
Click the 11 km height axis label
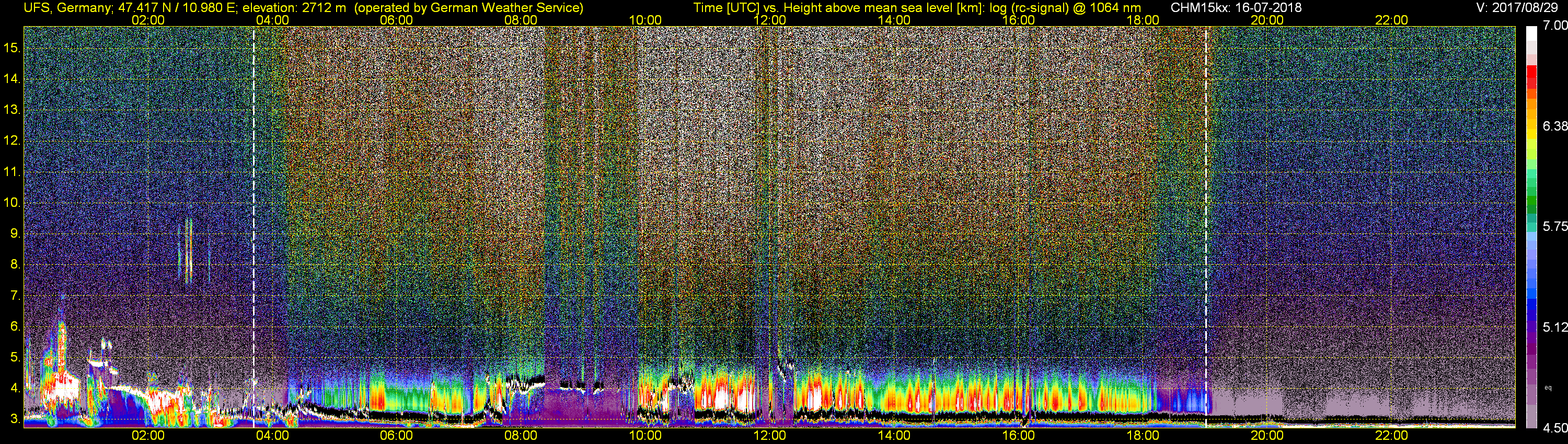pos(12,171)
